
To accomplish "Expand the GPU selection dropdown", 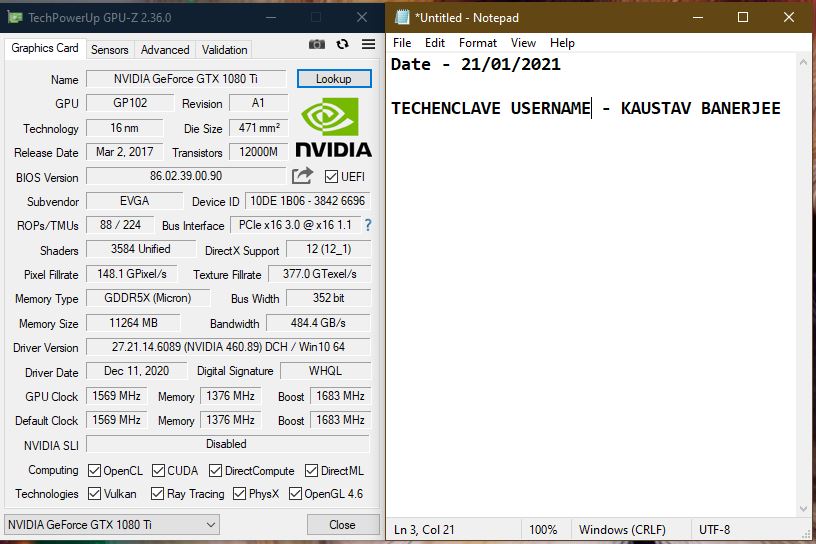I will [x=211, y=525].
